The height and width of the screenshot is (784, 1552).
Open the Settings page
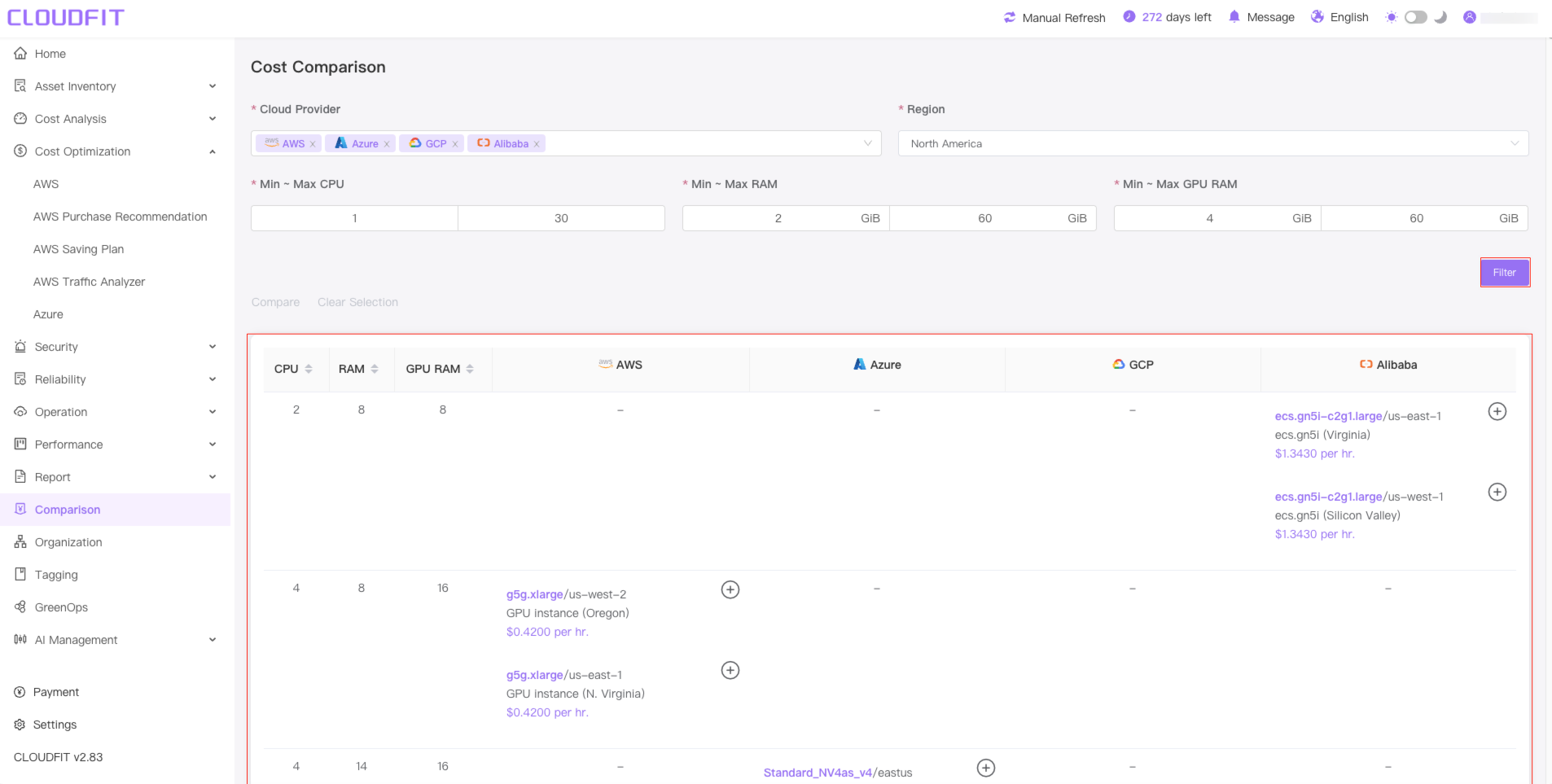(55, 725)
